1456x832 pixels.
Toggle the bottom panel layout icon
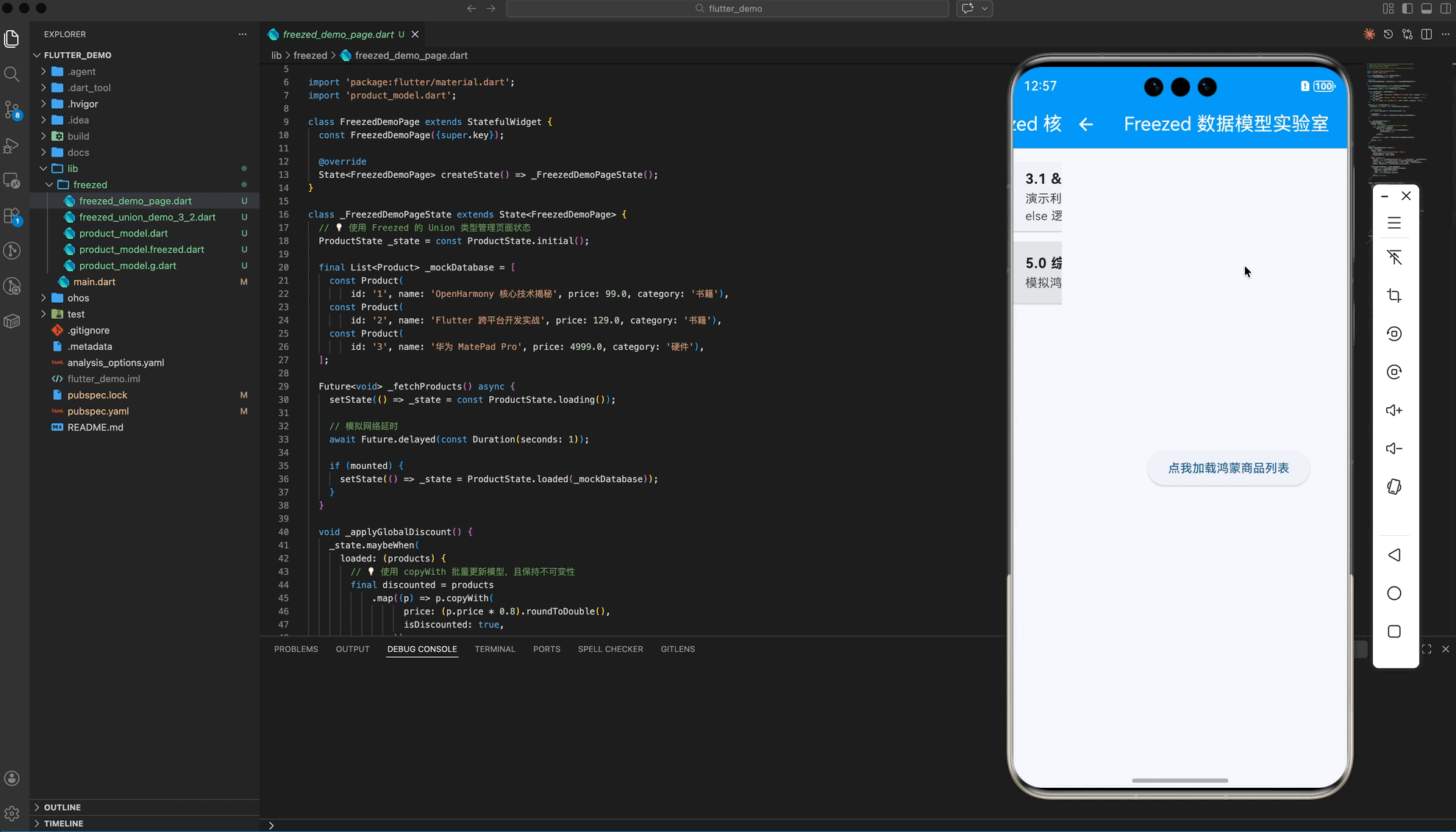(1427, 9)
